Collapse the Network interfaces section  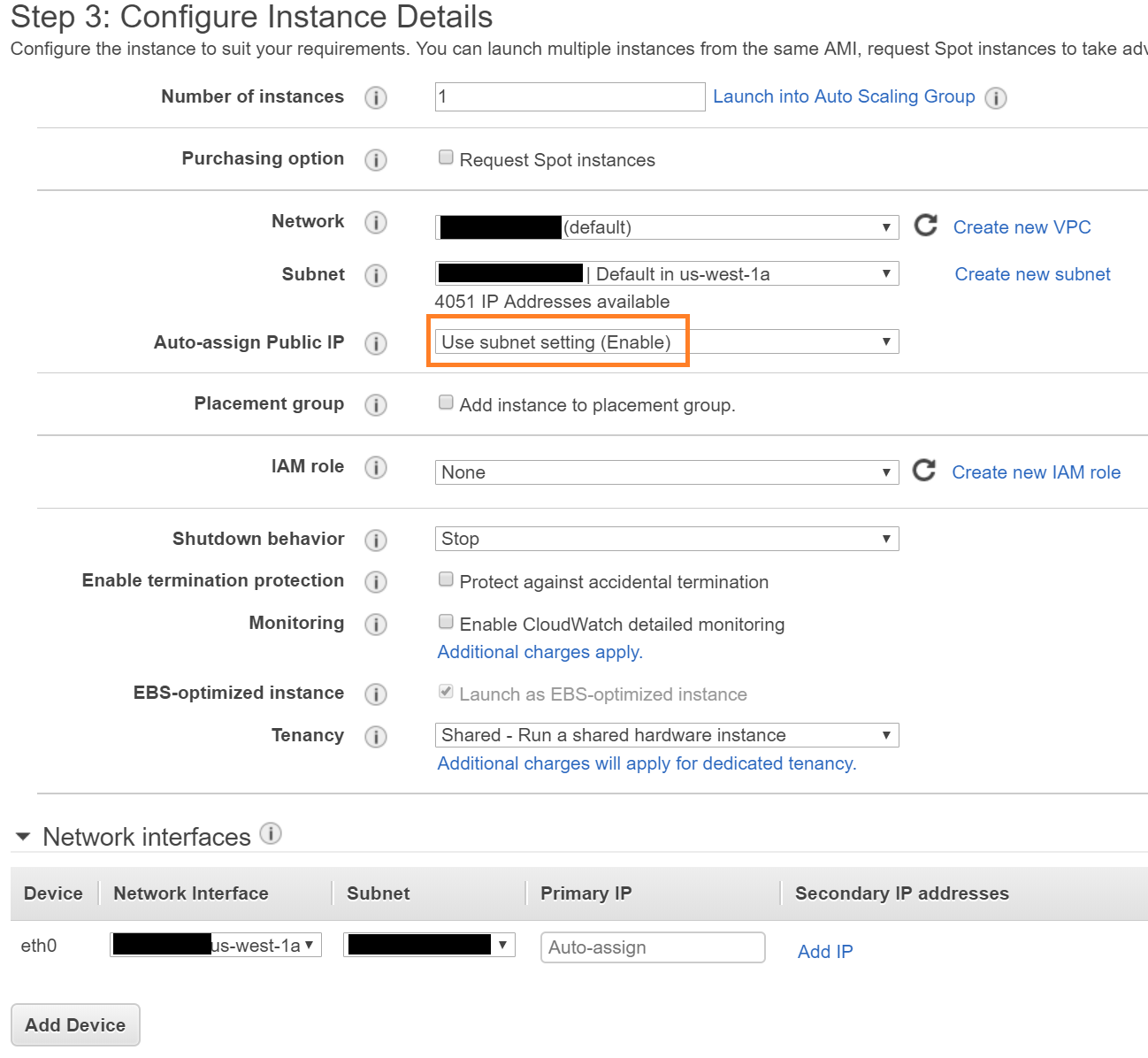(21, 836)
